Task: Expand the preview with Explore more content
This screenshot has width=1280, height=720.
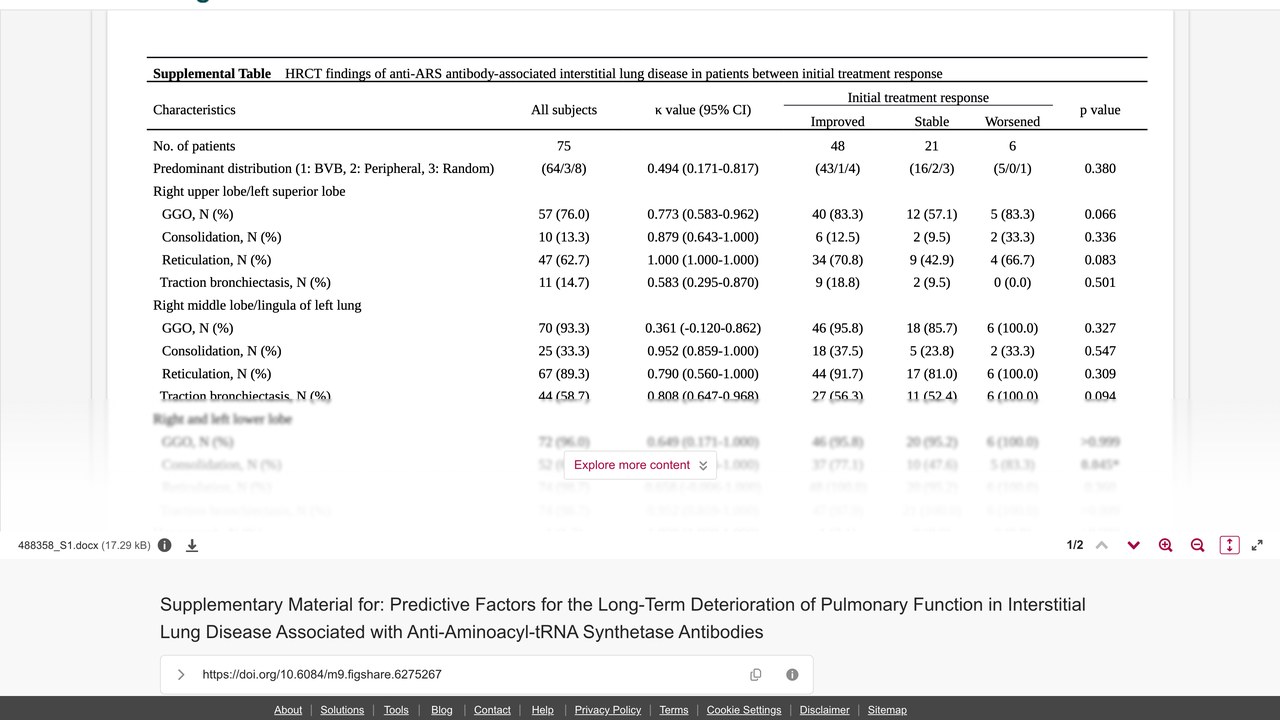Action: tap(641, 465)
